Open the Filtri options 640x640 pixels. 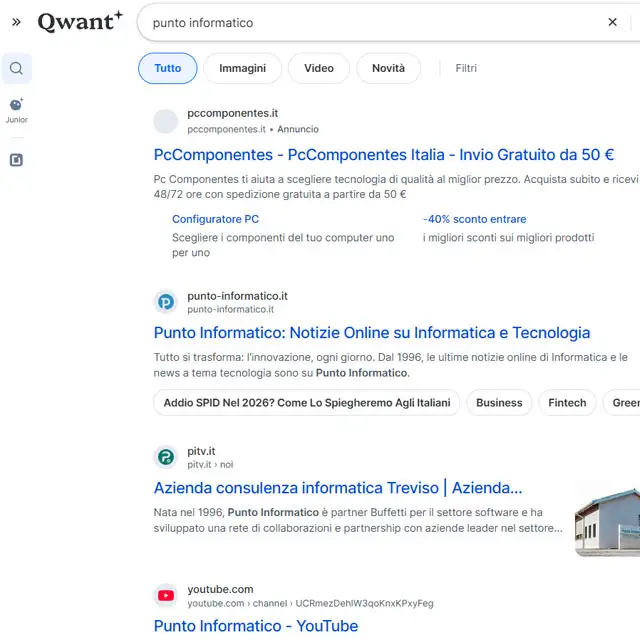[x=466, y=68]
